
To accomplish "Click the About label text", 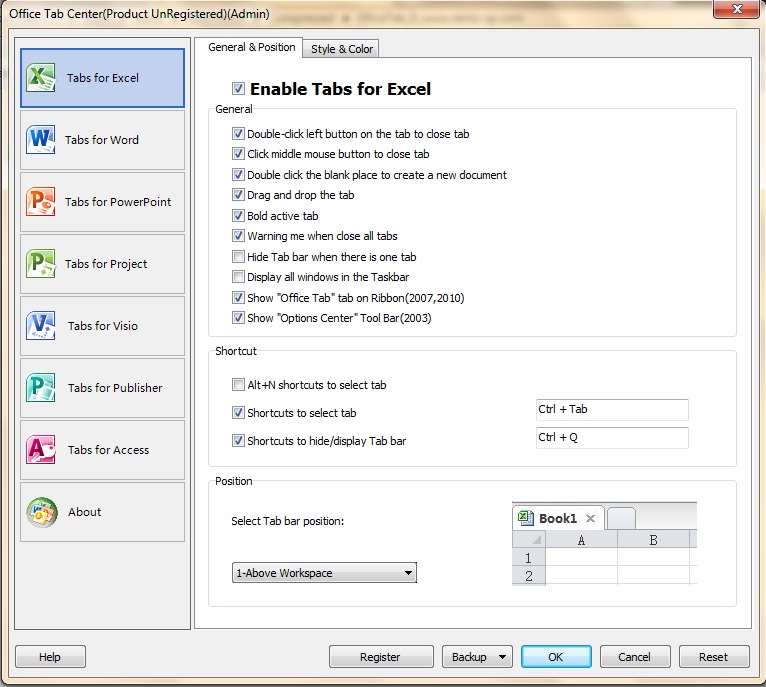I will 85,512.
